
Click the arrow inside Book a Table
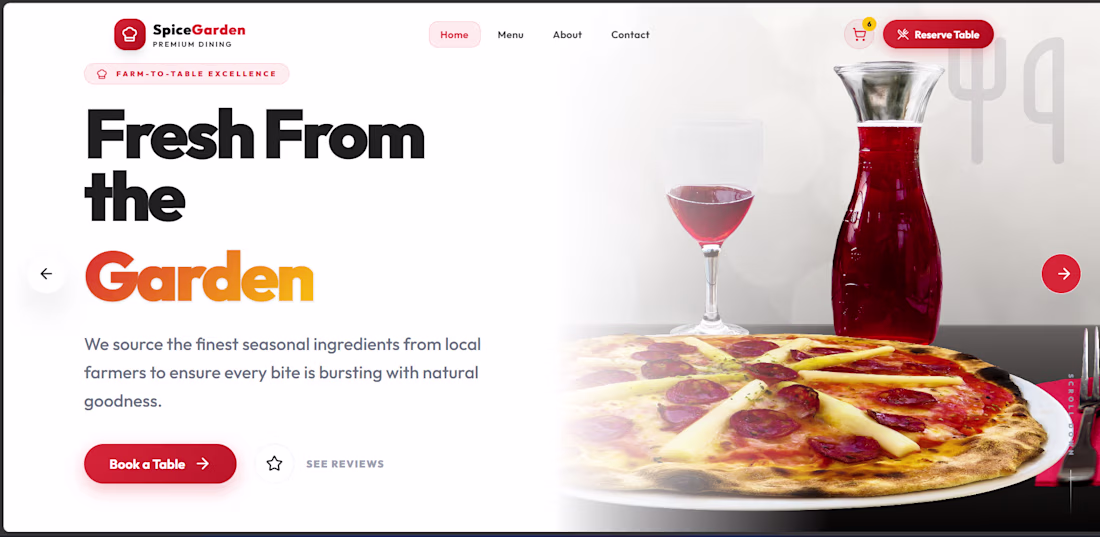[x=203, y=463]
